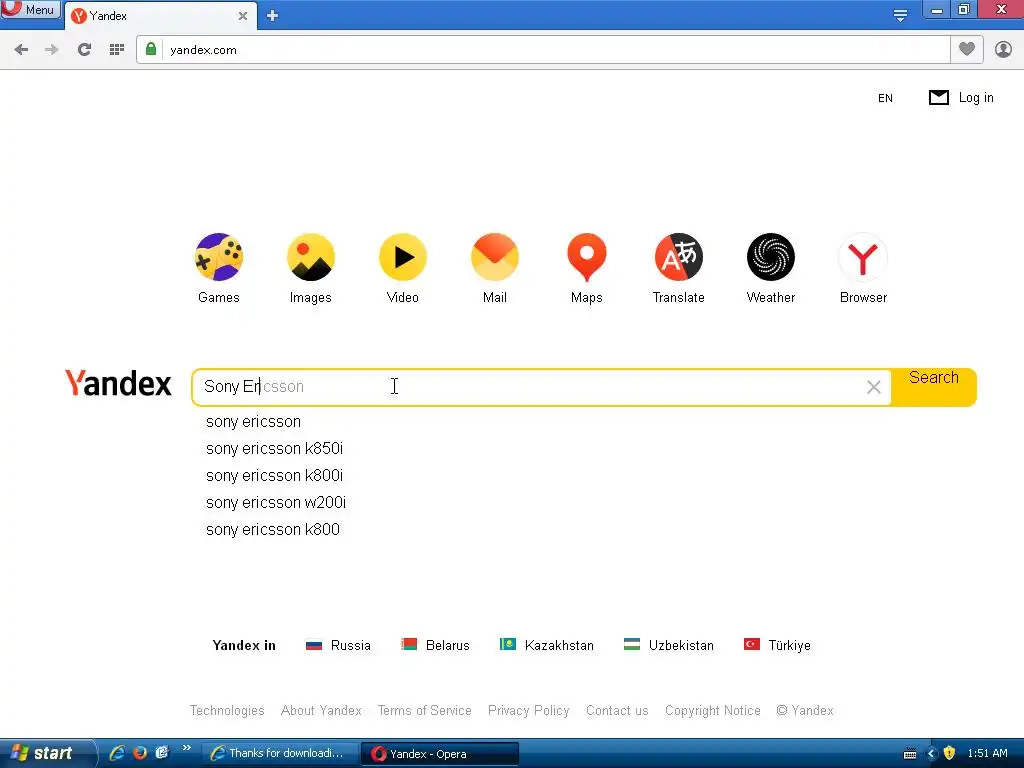Select suggestion sony ericsson k800i
This screenshot has width=1024, height=768.
[274, 475]
